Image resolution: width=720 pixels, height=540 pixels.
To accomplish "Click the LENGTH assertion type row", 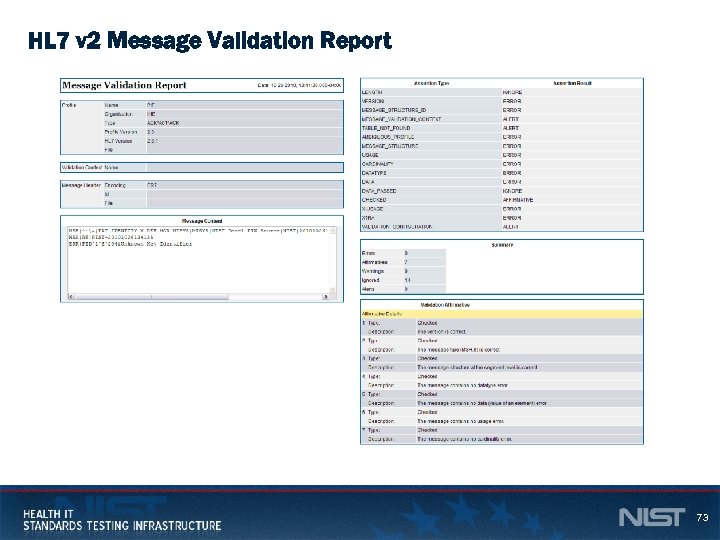I will point(502,92).
